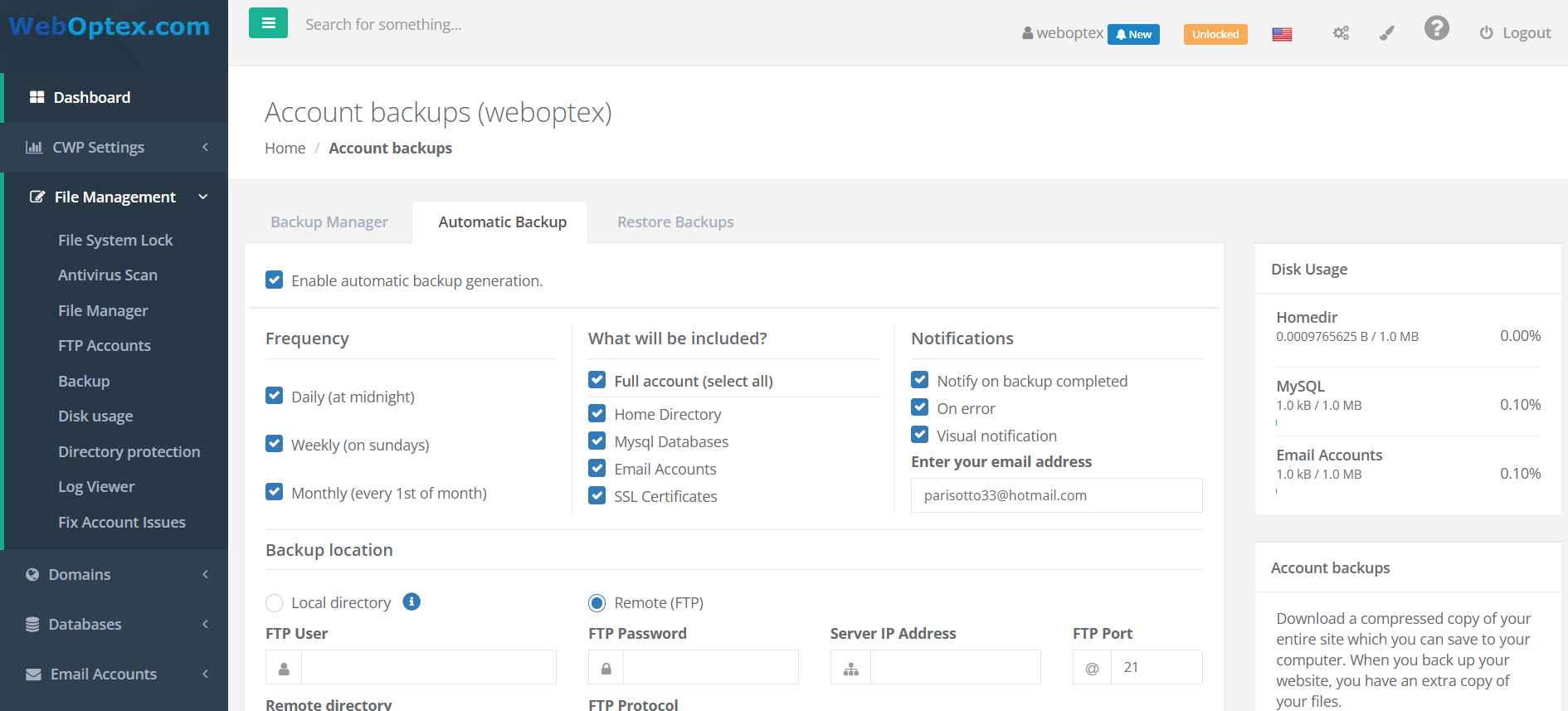This screenshot has width=1568, height=711.
Task: Click the US flag language icon
Action: click(1282, 34)
